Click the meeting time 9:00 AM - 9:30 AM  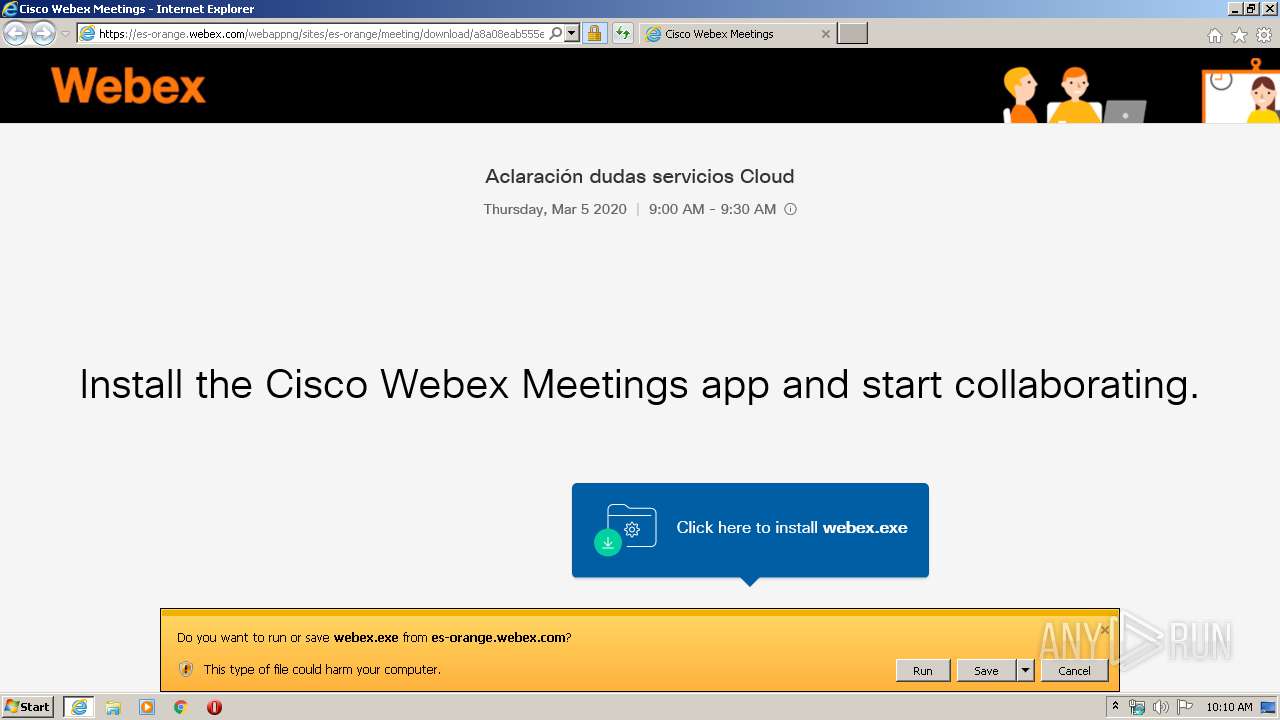pos(712,209)
